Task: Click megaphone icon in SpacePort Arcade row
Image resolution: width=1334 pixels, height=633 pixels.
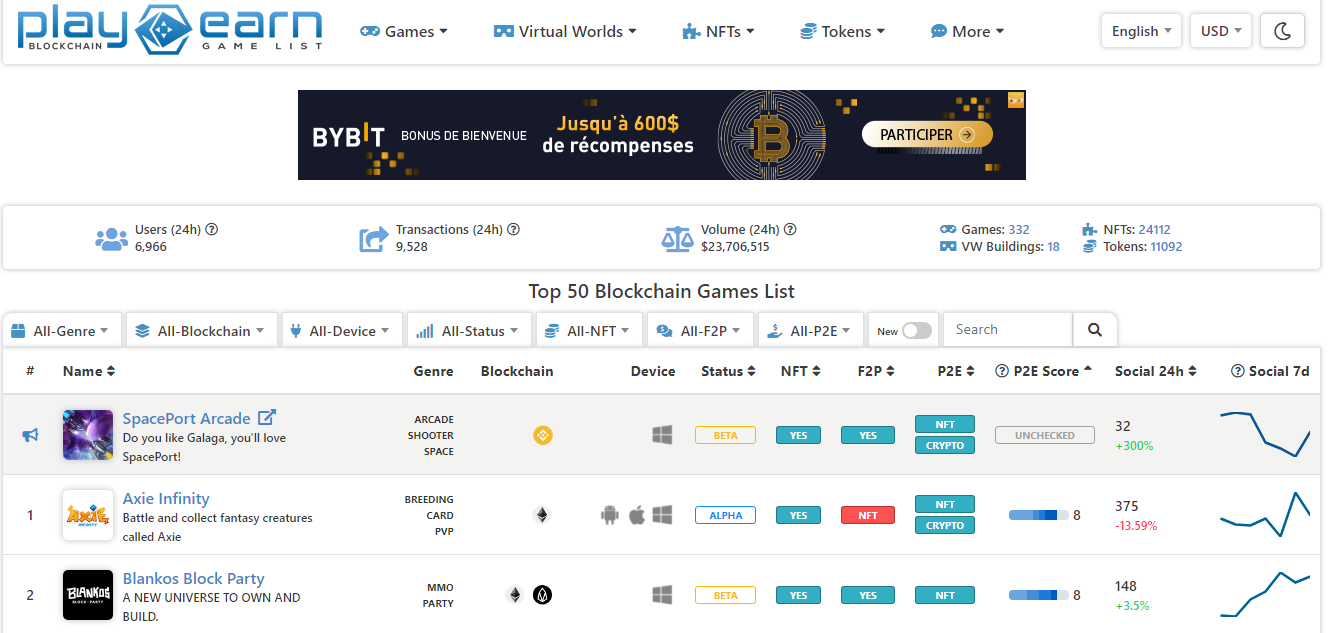Action: tap(30, 435)
